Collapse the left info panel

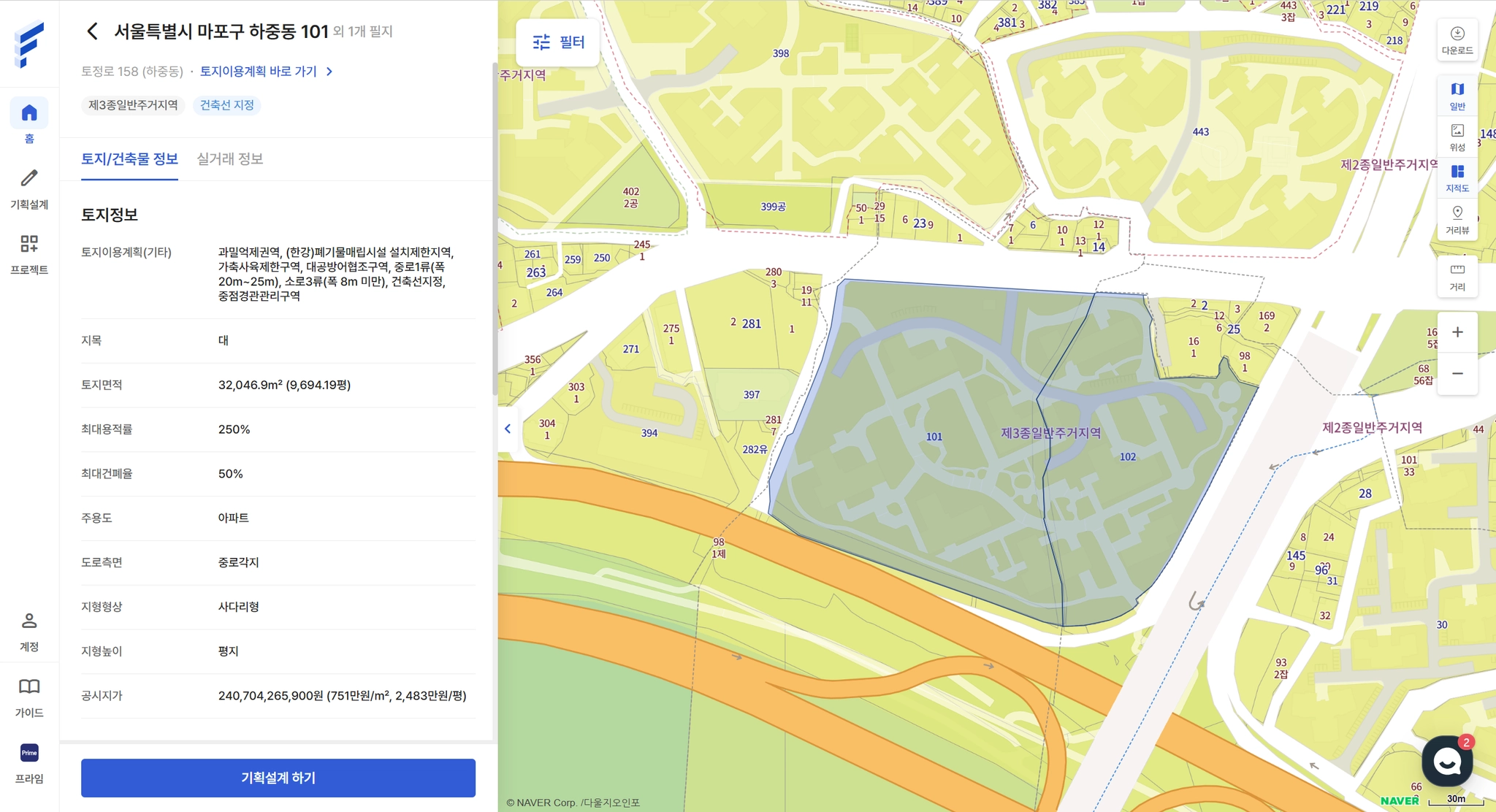pyautogui.click(x=508, y=429)
